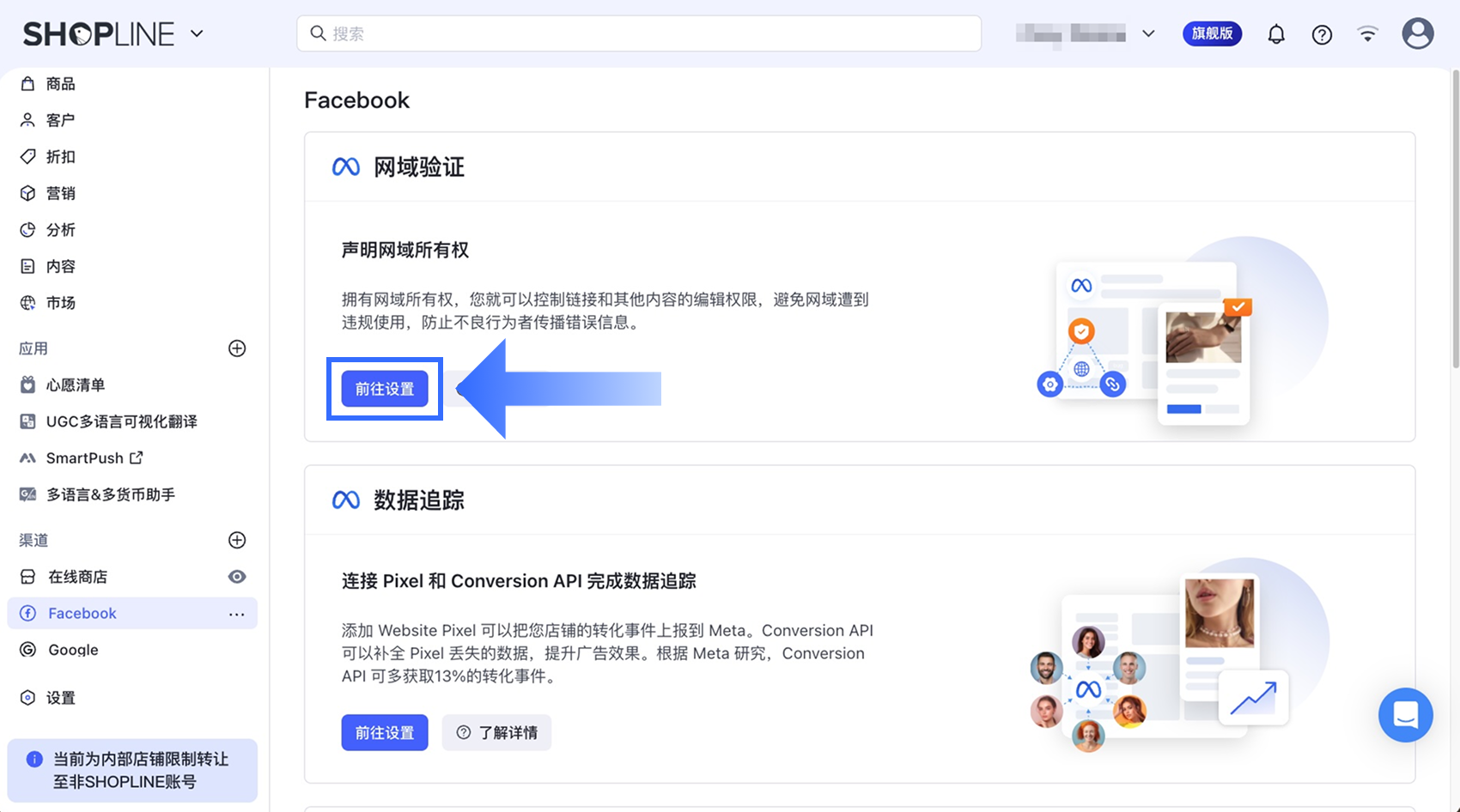Open the store account dropdown chevron

tap(1148, 33)
